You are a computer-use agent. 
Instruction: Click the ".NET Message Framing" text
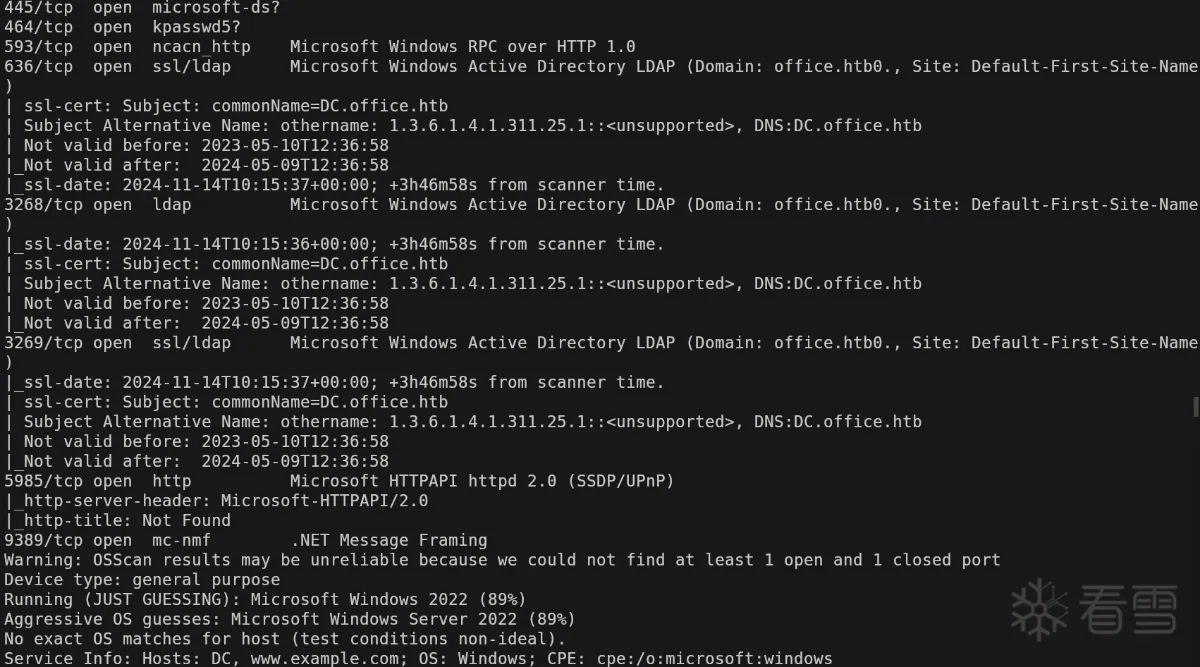coord(388,540)
